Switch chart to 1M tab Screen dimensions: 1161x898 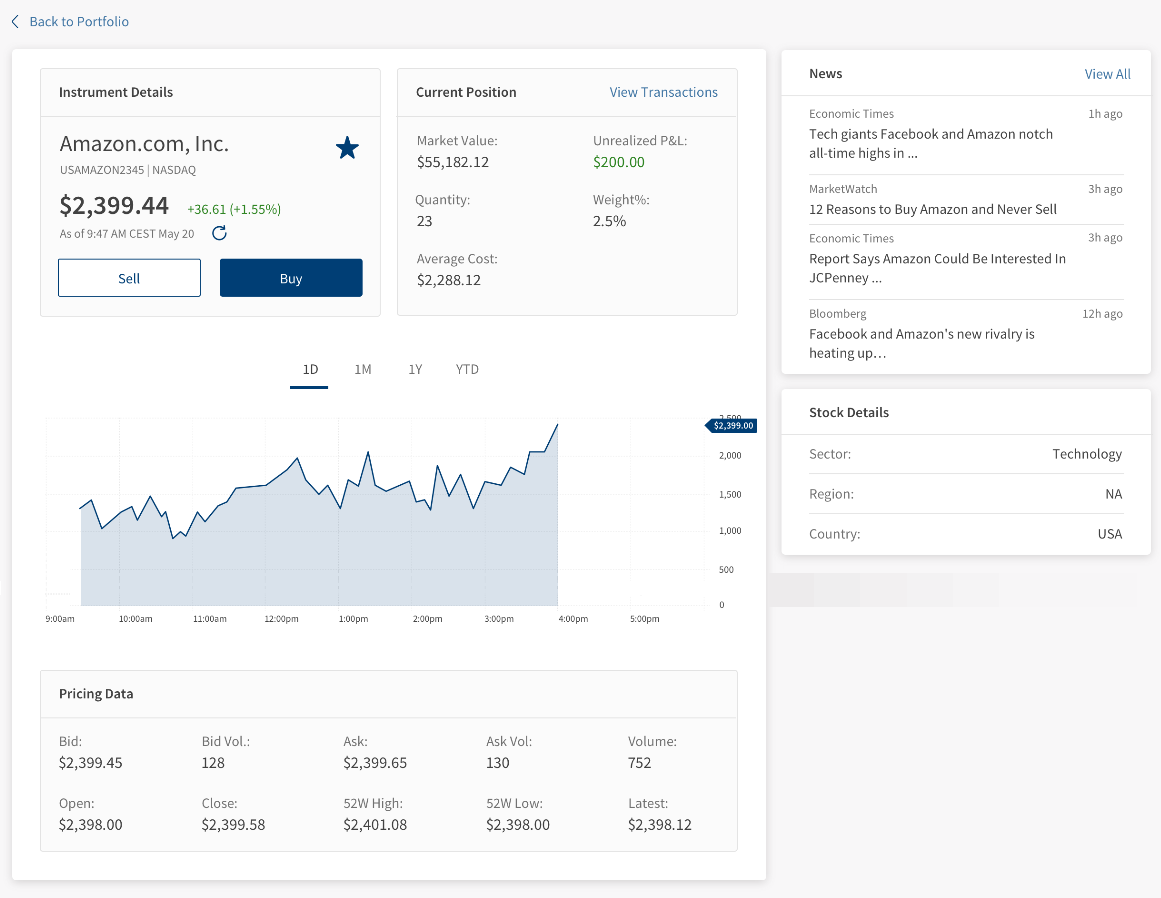pyautogui.click(x=362, y=369)
